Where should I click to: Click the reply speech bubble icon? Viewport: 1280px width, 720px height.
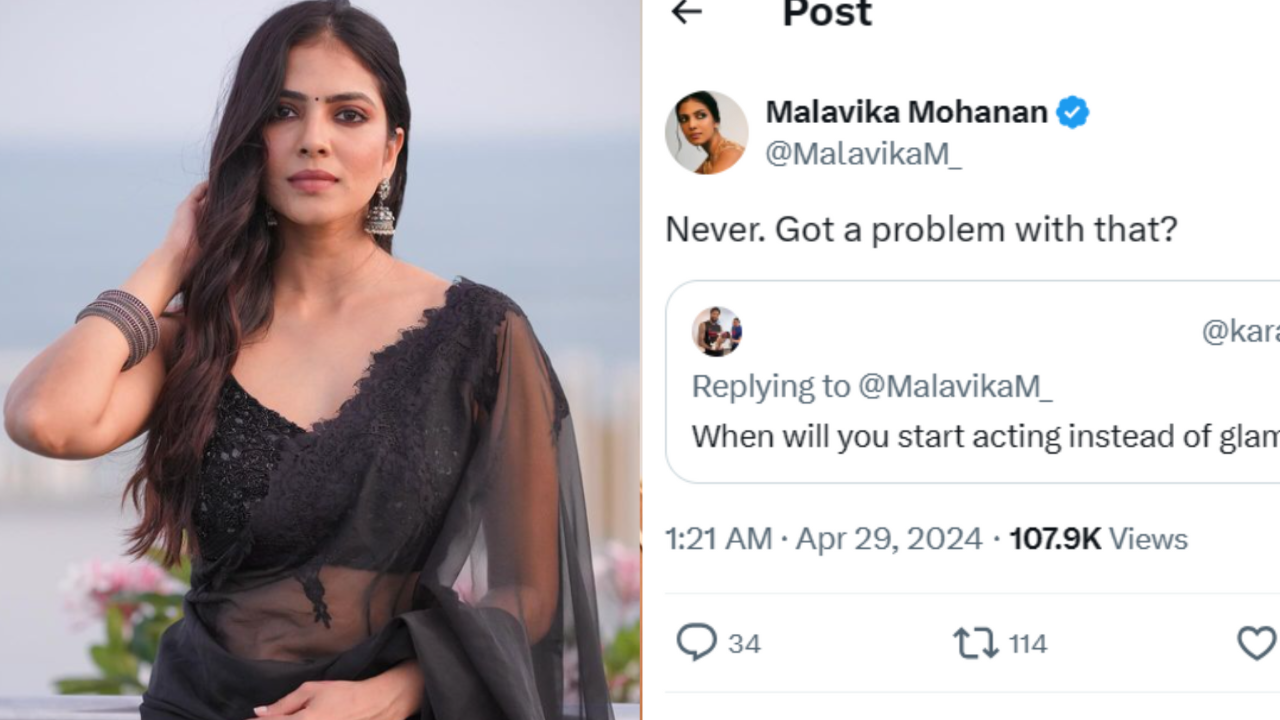click(x=696, y=642)
